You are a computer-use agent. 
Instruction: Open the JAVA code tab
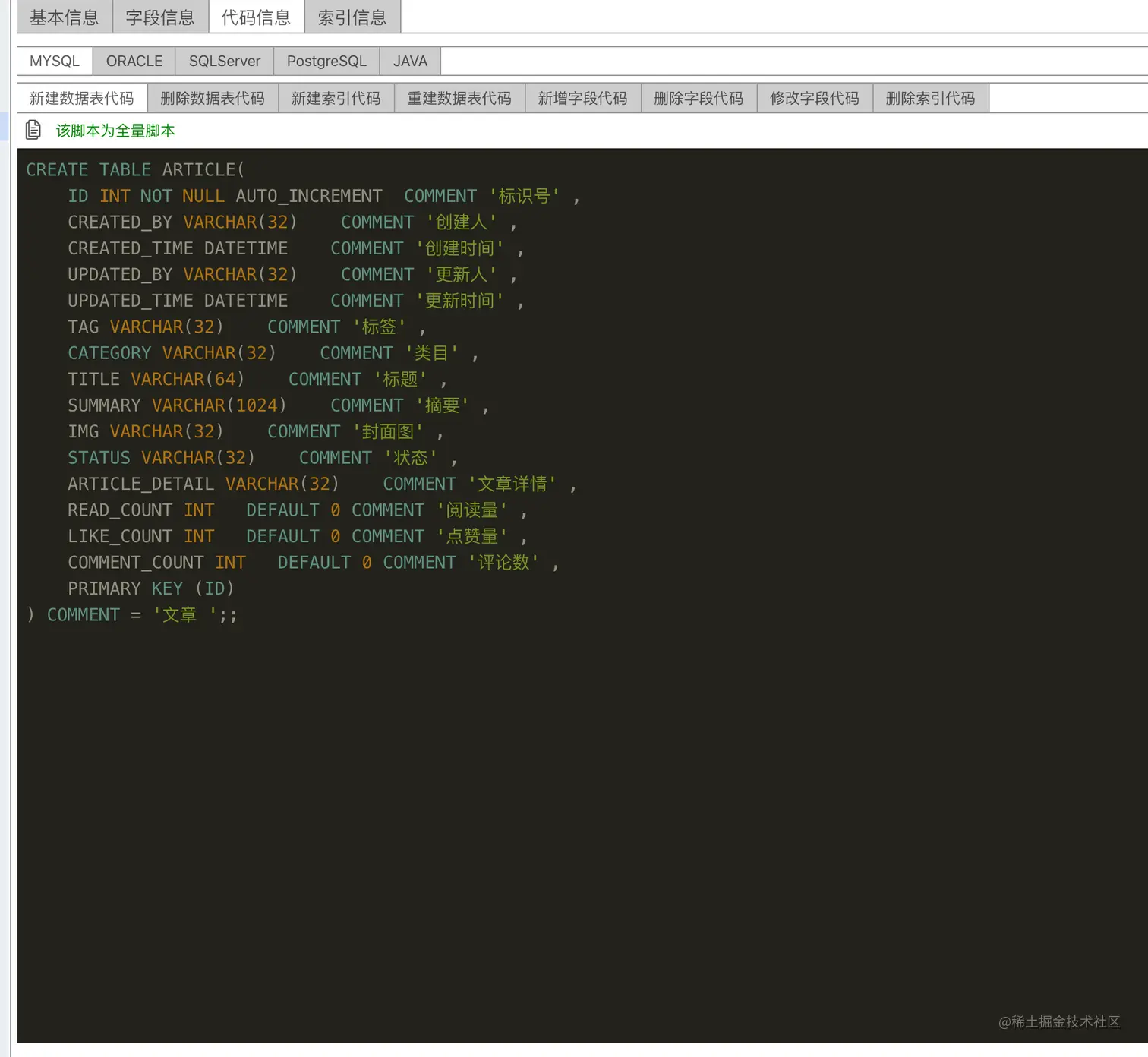[411, 61]
